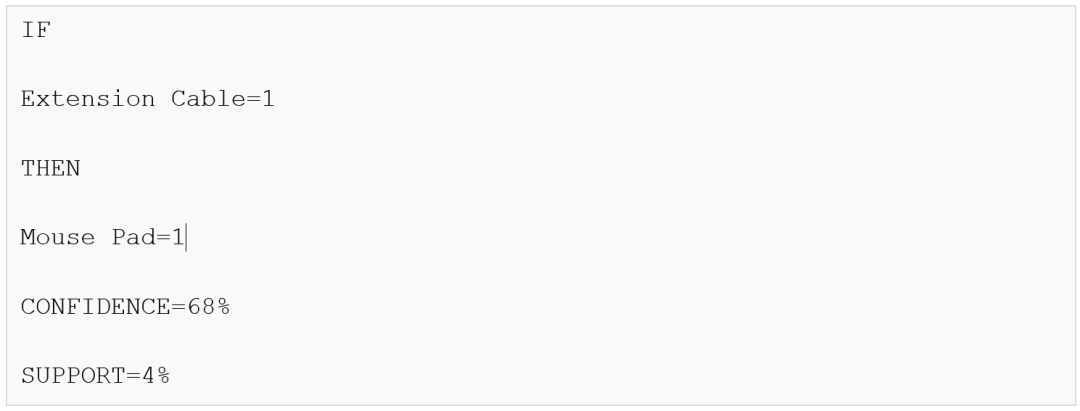Place cursor at end of Mouse Pad=1
The height and width of the screenshot is (411, 1080).
point(187,236)
